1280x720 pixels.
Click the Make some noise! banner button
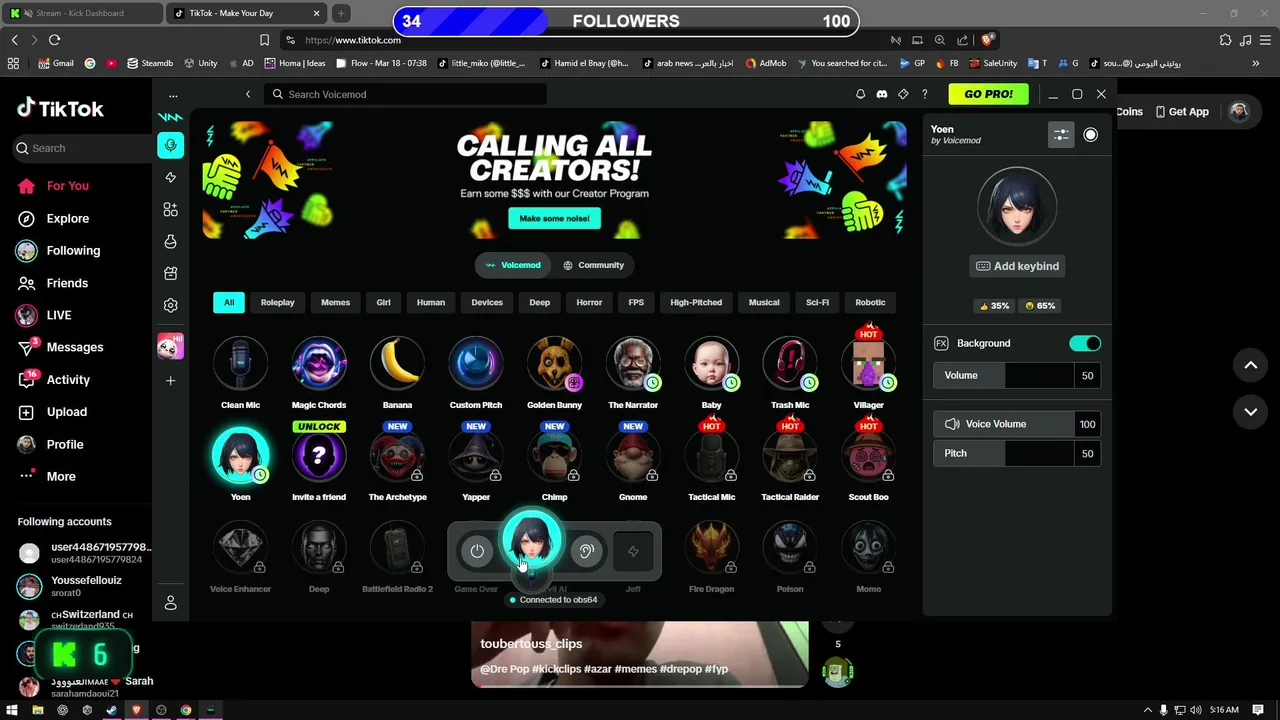coord(554,218)
